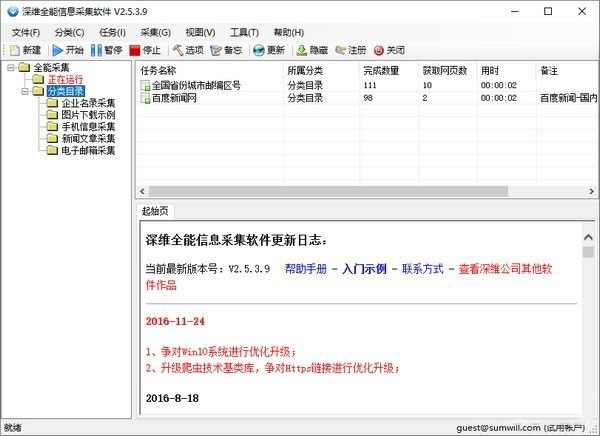This screenshot has height=436, width=600.
Task: Click the app logo in title bar
Action: point(13,11)
